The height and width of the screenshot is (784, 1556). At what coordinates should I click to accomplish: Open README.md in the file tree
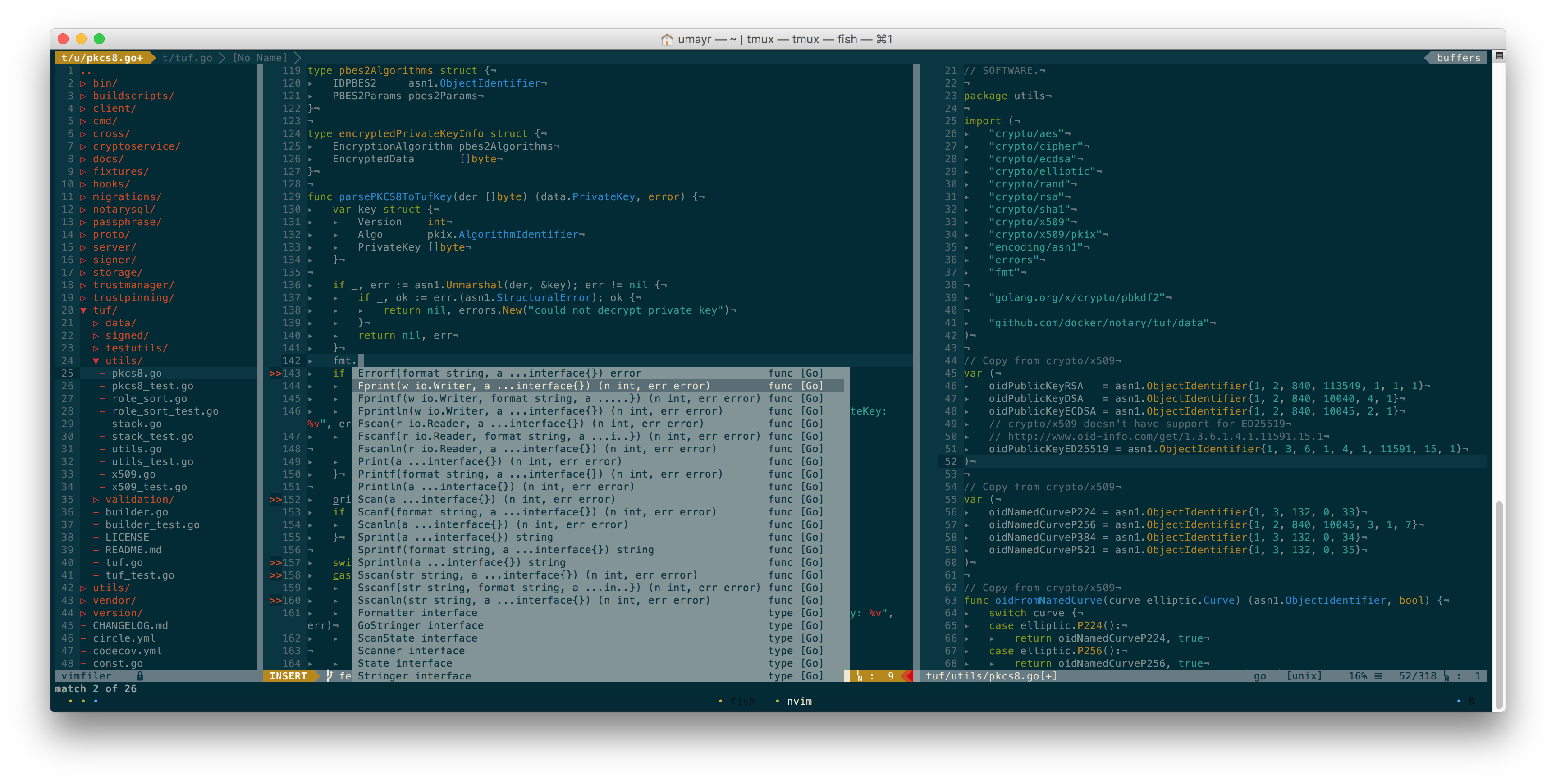click(133, 550)
